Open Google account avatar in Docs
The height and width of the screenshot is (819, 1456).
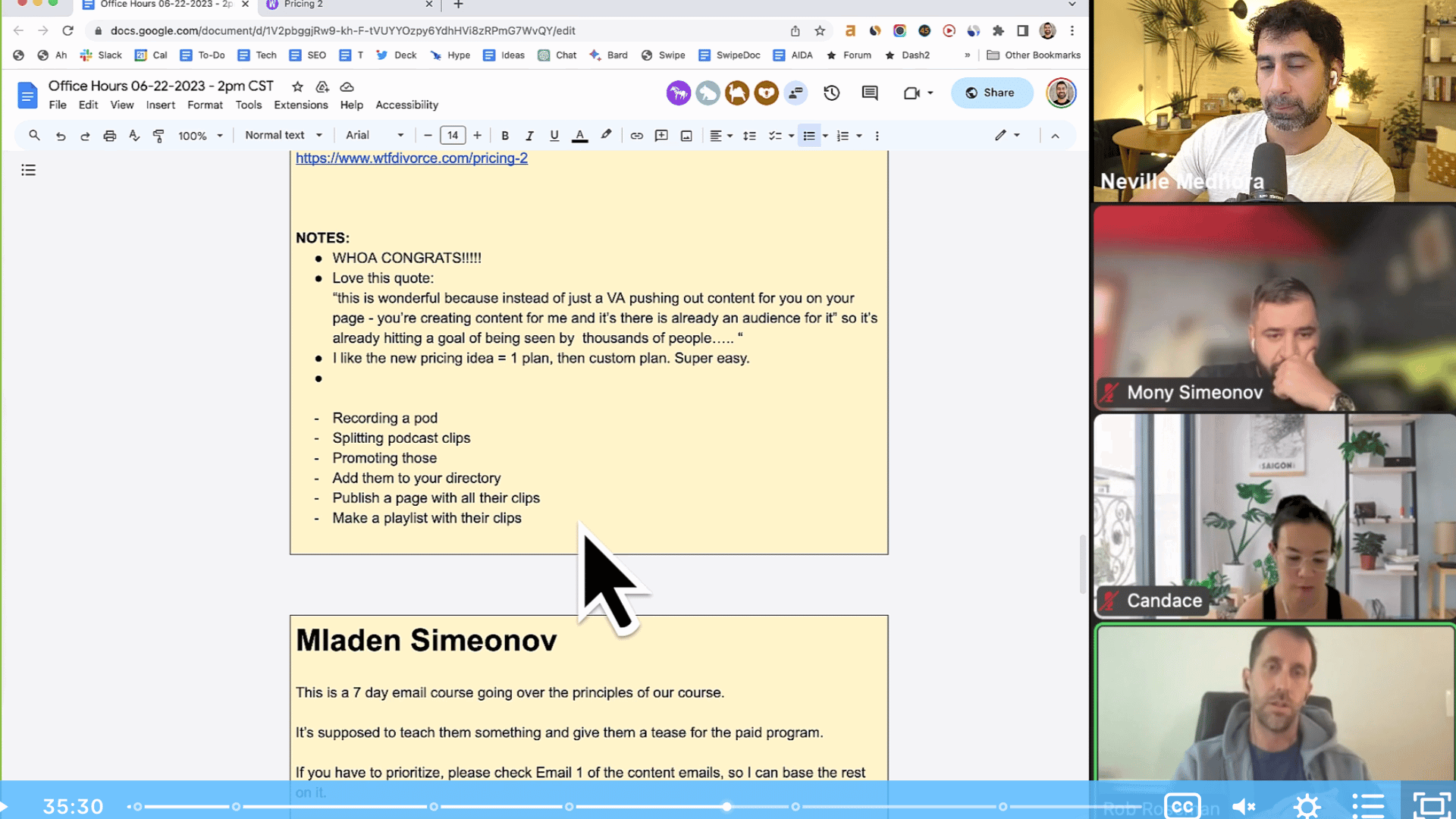1061,93
